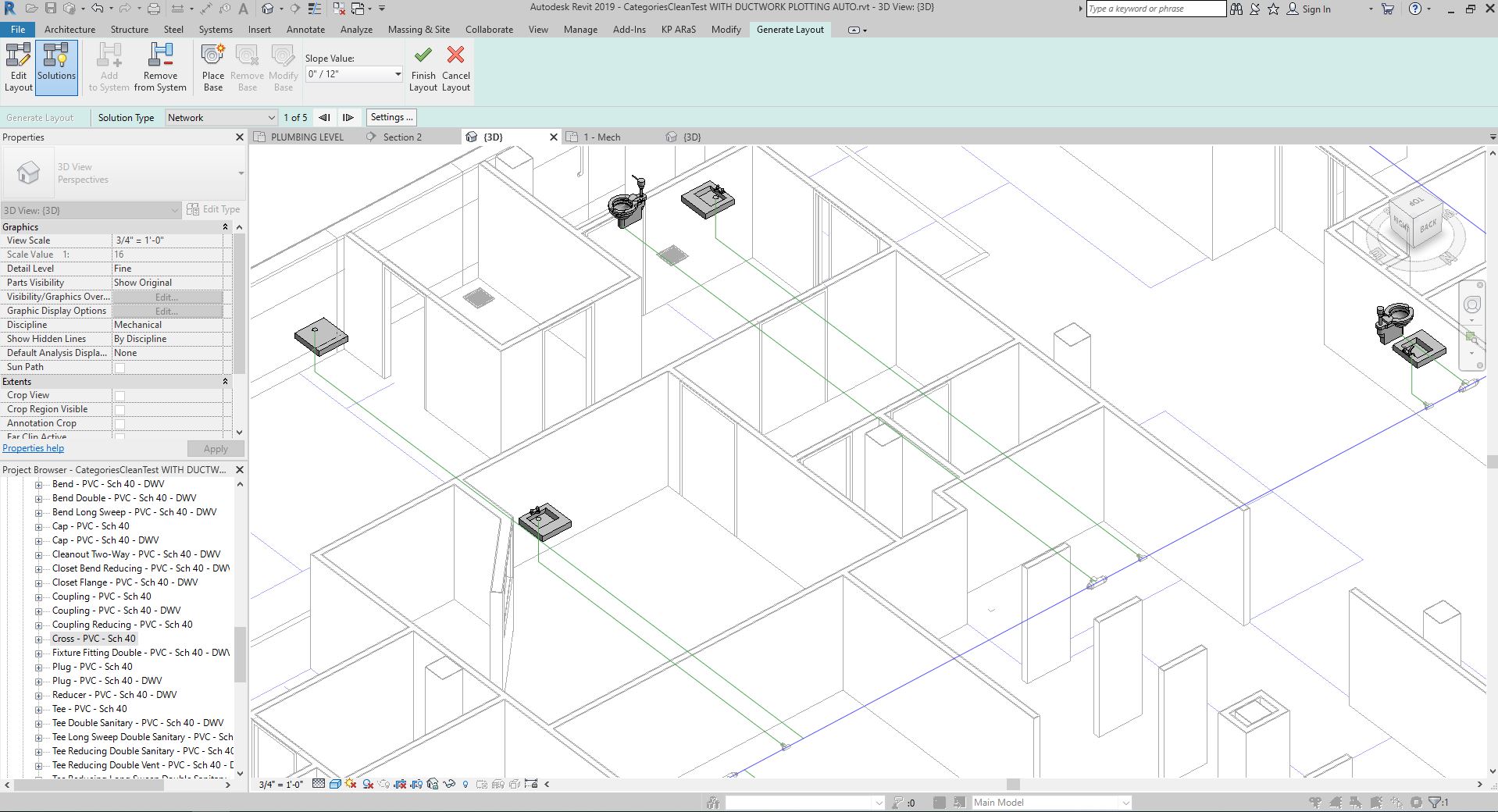Screen dimensions: 1498x812
Task: Open the Slope Value dropdown
Action: click(397, 74)
